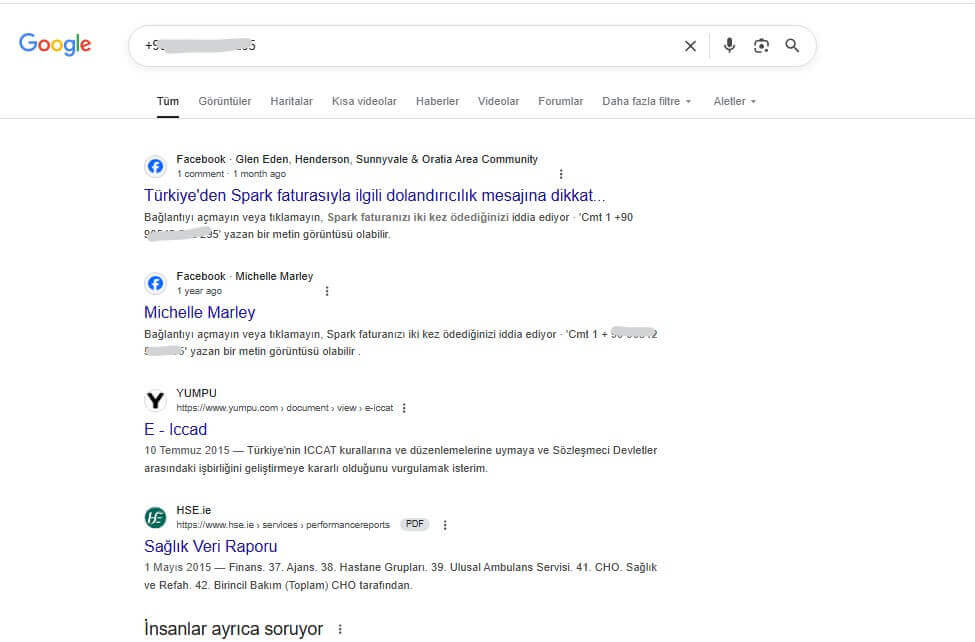Image resolution: width=975 pixels, height=642 pixels.
Task: Click the Google logo
Action: (x=55, y=44)
